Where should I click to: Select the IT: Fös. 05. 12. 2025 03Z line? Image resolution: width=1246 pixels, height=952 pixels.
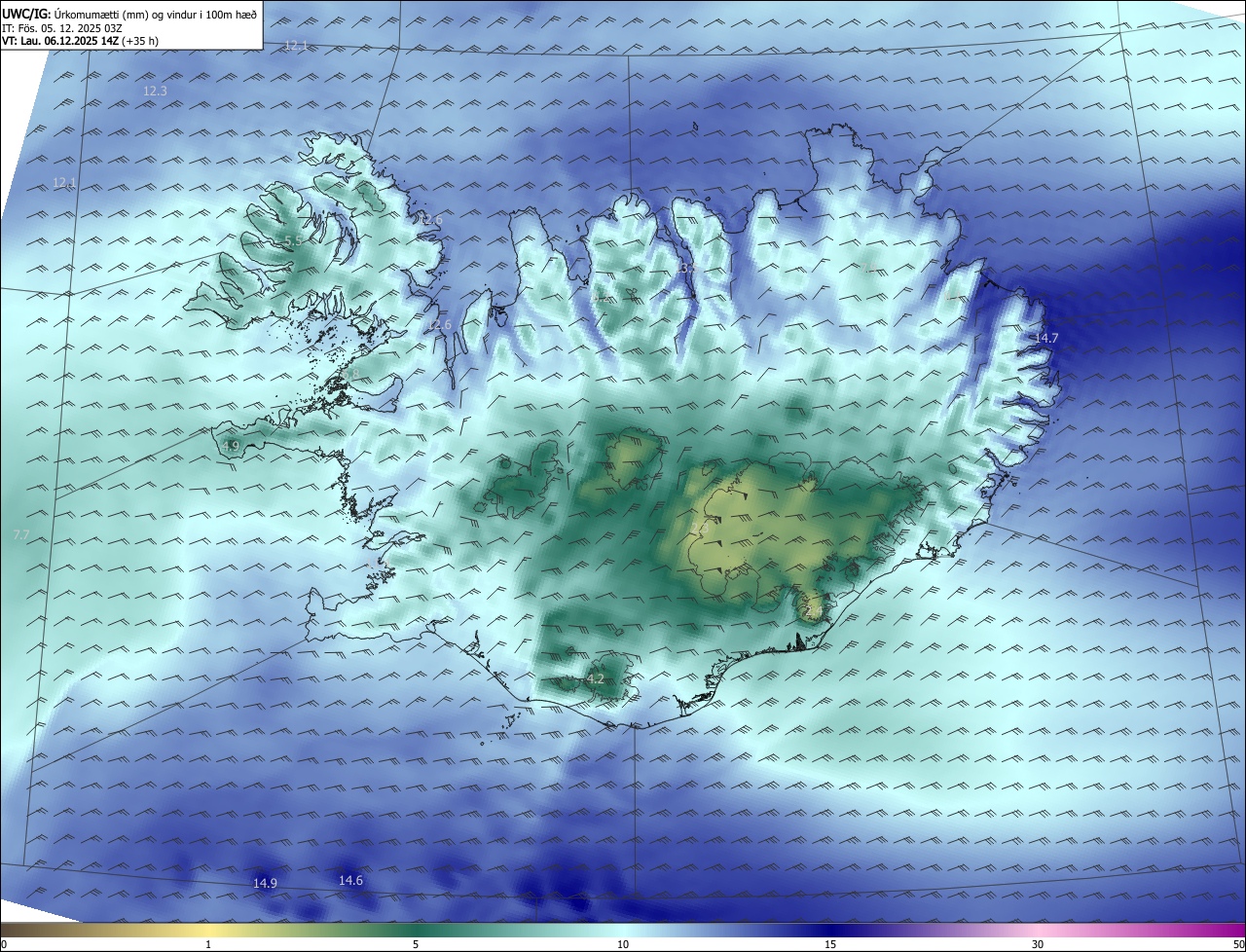(x=61, y=28)
